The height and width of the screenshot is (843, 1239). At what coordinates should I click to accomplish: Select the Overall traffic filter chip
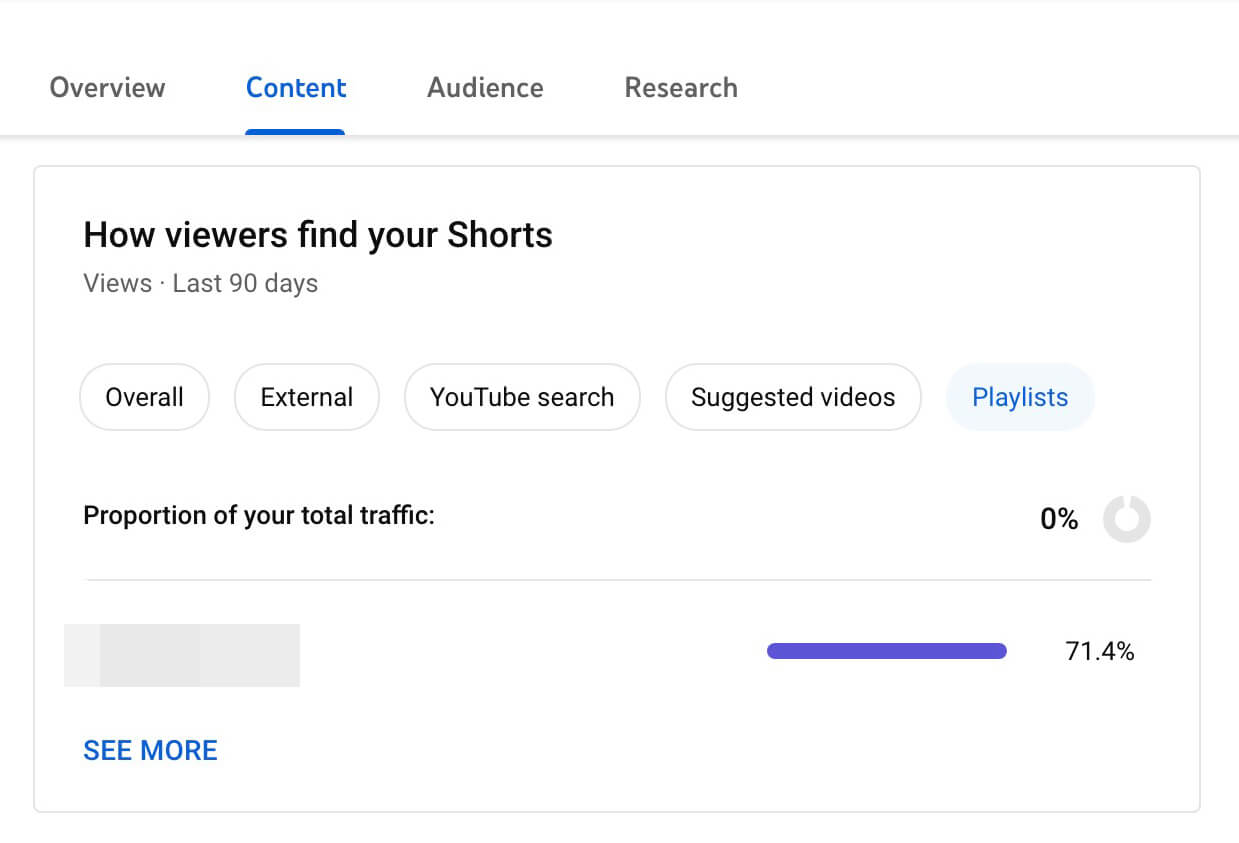[145, 397]
